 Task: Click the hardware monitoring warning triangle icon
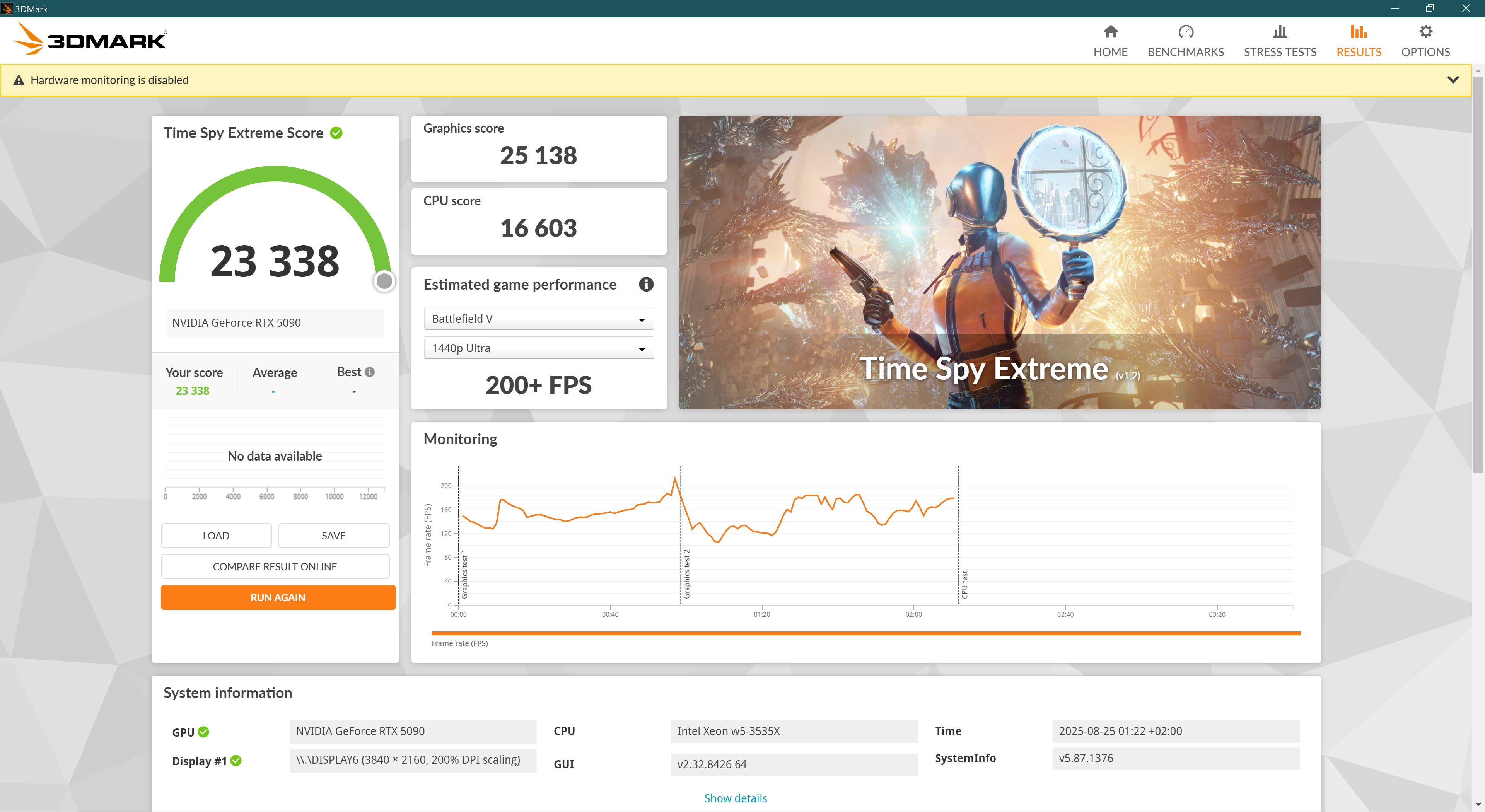[19, 80]
